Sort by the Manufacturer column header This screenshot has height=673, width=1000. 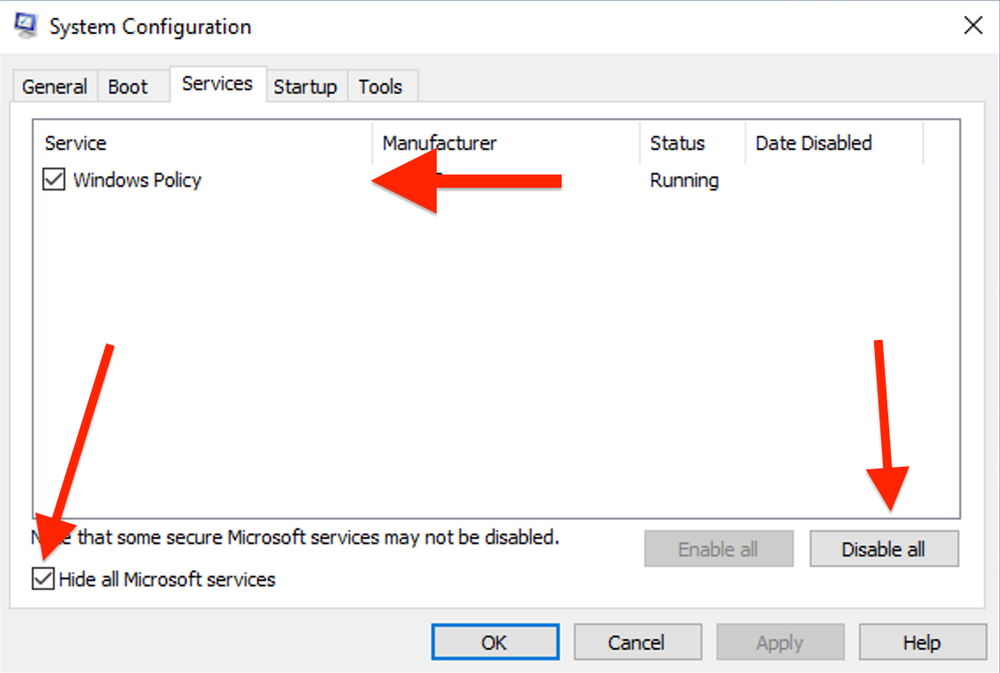[439, 143]
